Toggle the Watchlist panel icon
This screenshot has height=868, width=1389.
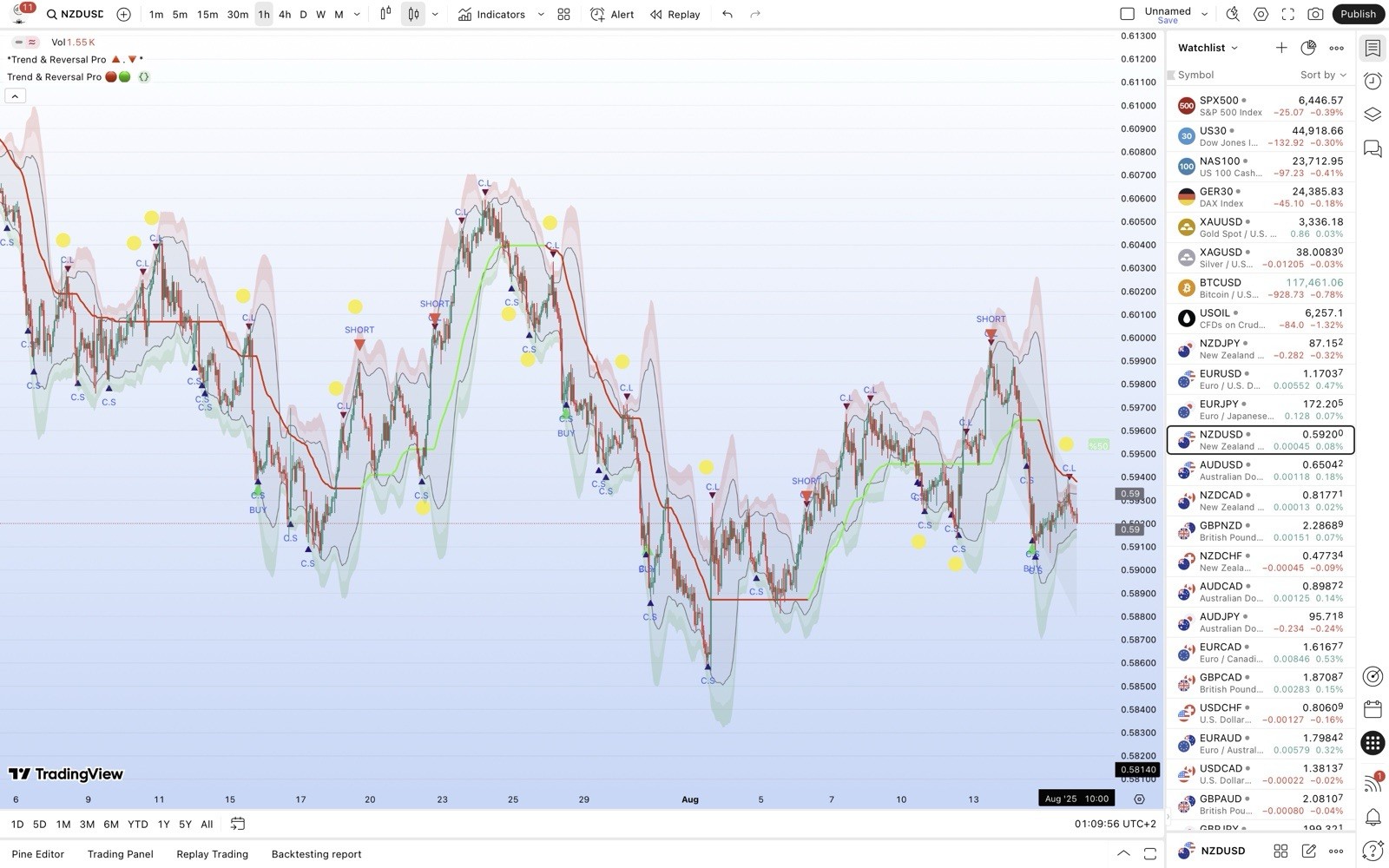pyautogui.click(x=1373, y=48)
